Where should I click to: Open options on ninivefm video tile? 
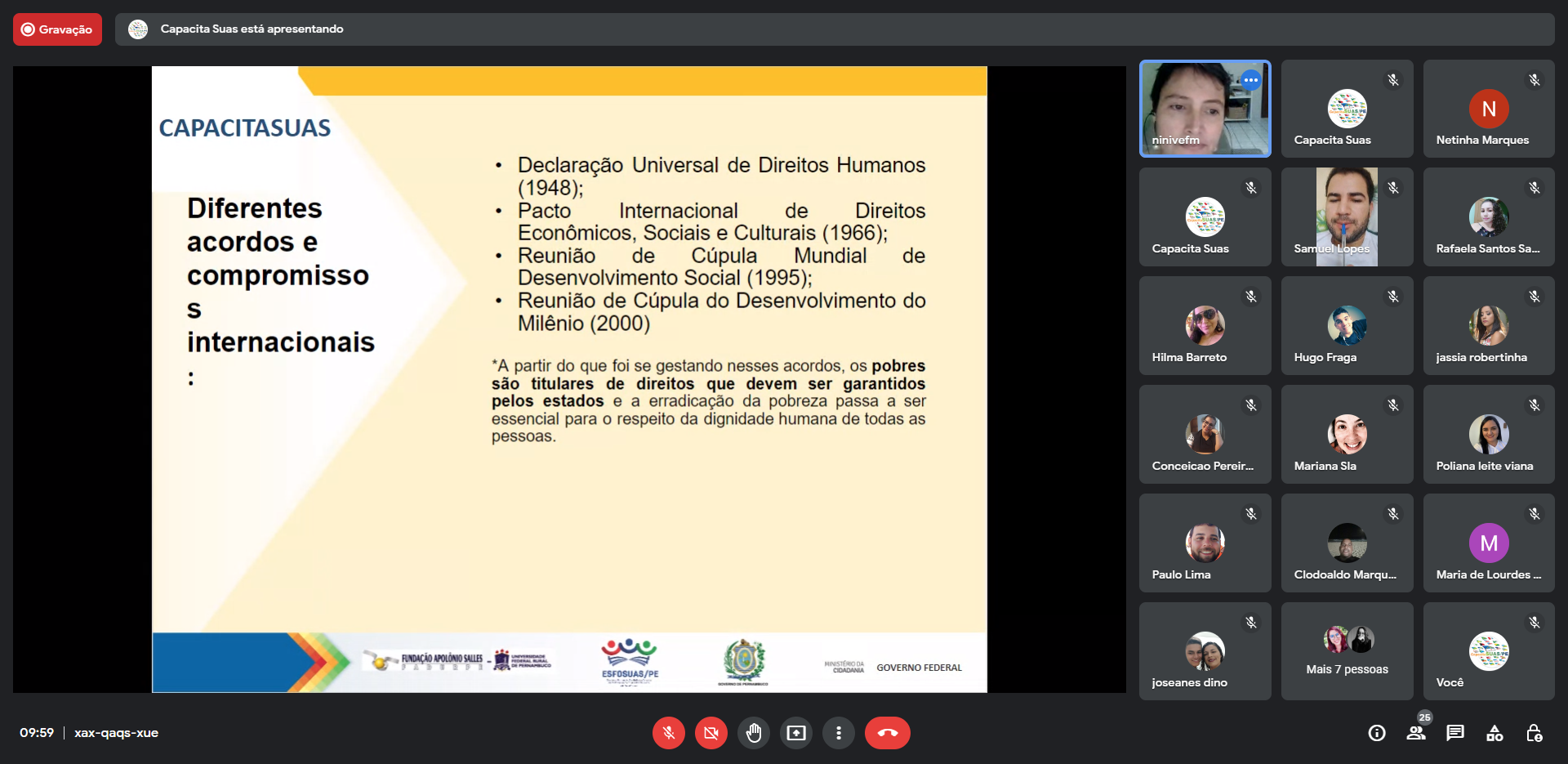1250,80
